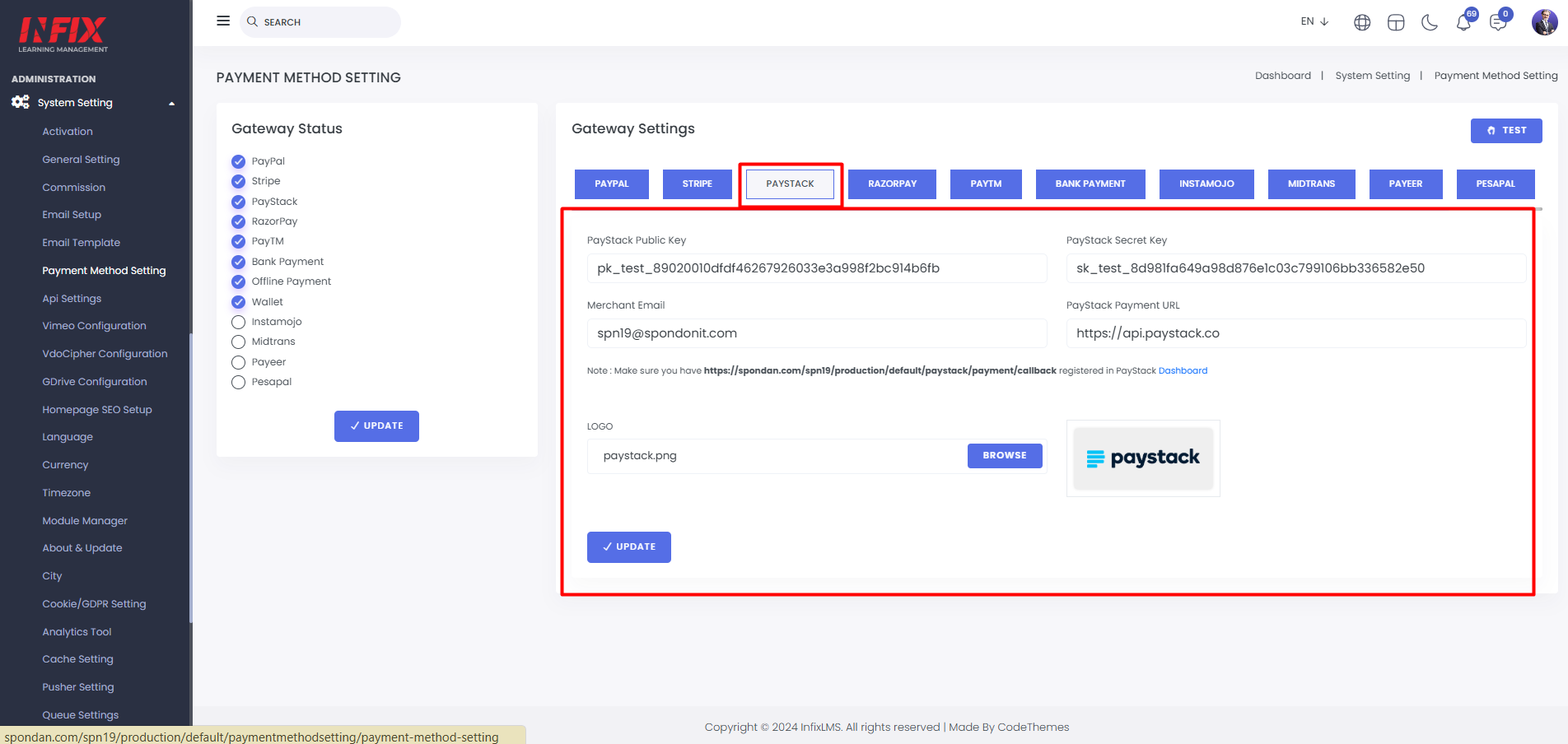Switch to the MIDTRANS tab
1568x744 pixels.
[1311, 184]
